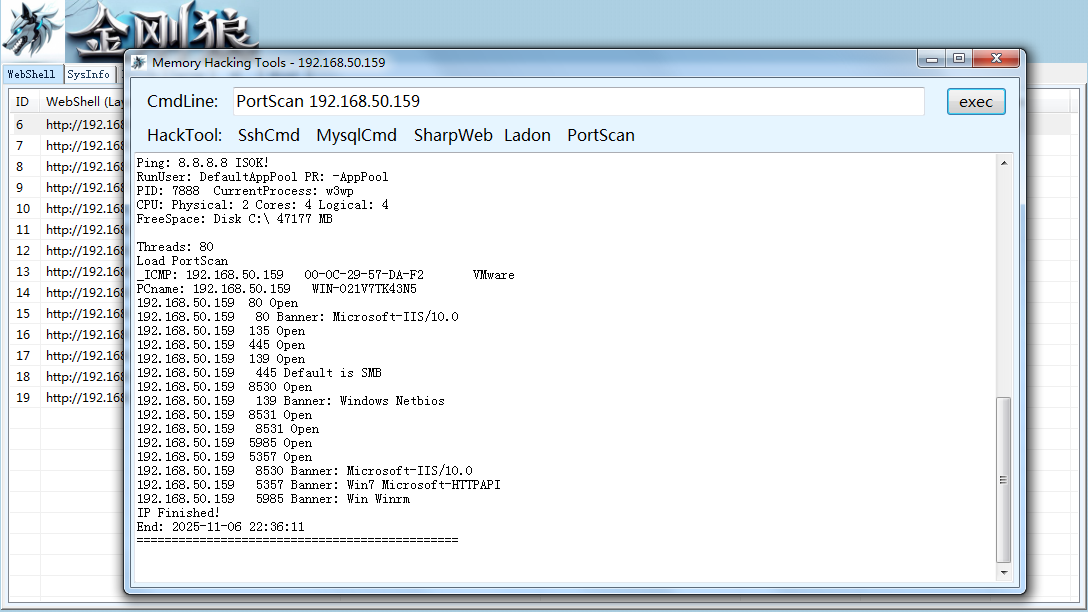Select webshell row with ID 12

[67, 250]
